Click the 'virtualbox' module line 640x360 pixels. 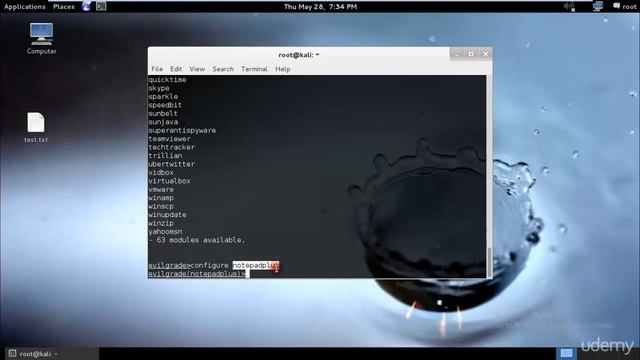(x=169, y=181)
